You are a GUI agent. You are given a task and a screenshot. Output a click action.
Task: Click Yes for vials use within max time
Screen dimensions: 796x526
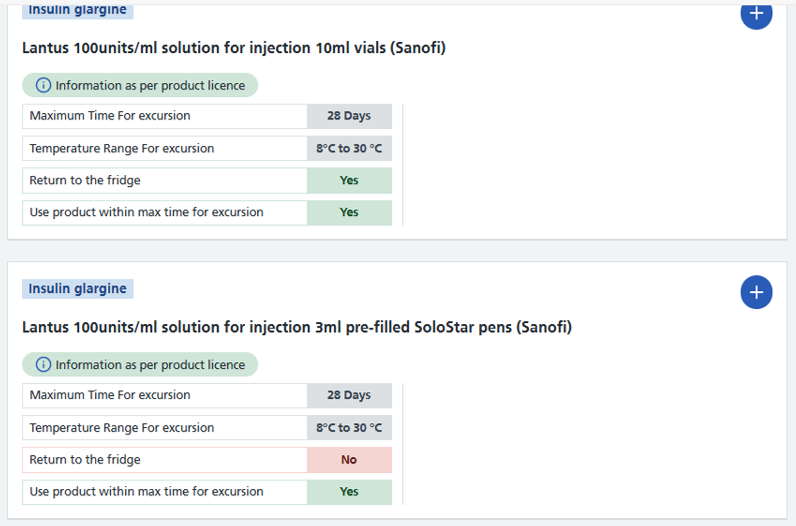coord(349,212)
